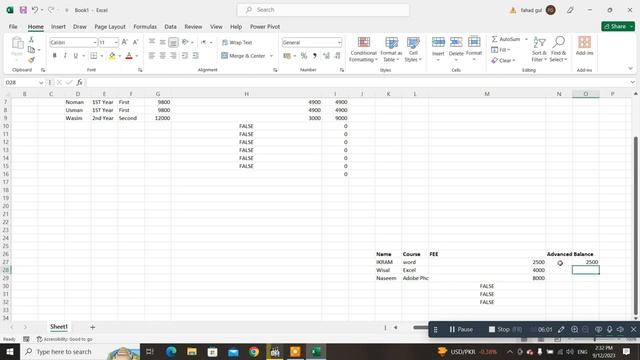Toggle Underline formatting
This screenshot has width=640, height=360.
click(x=76, y=56)
